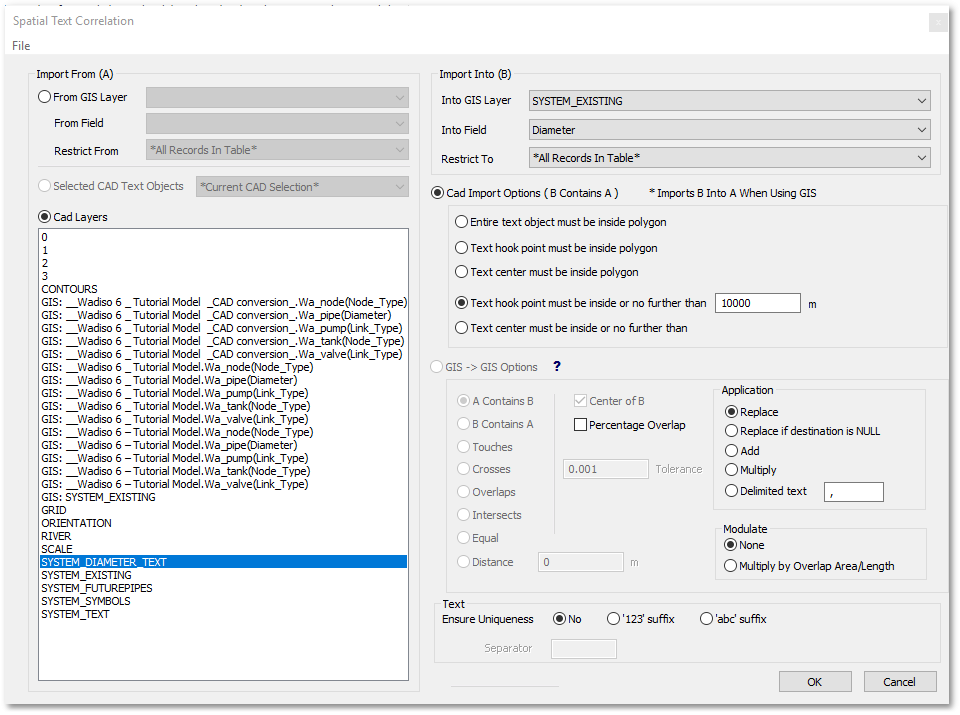Select the GRID layer
Screen dimensions: 960x715
[x=223, y=510]
